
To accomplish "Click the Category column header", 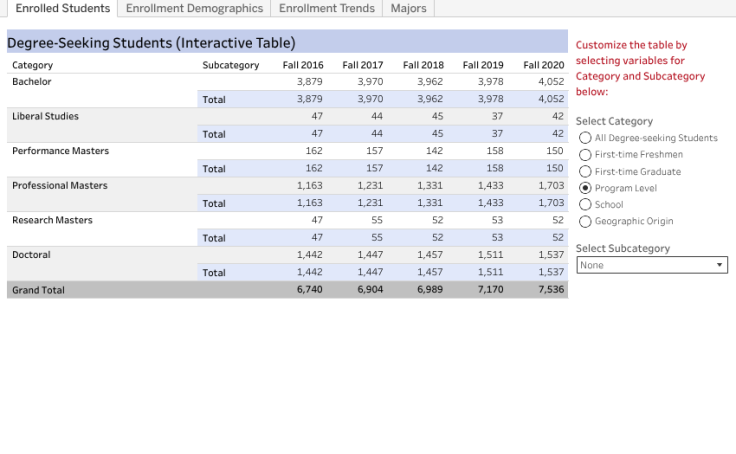I will (x=33, y=65).
